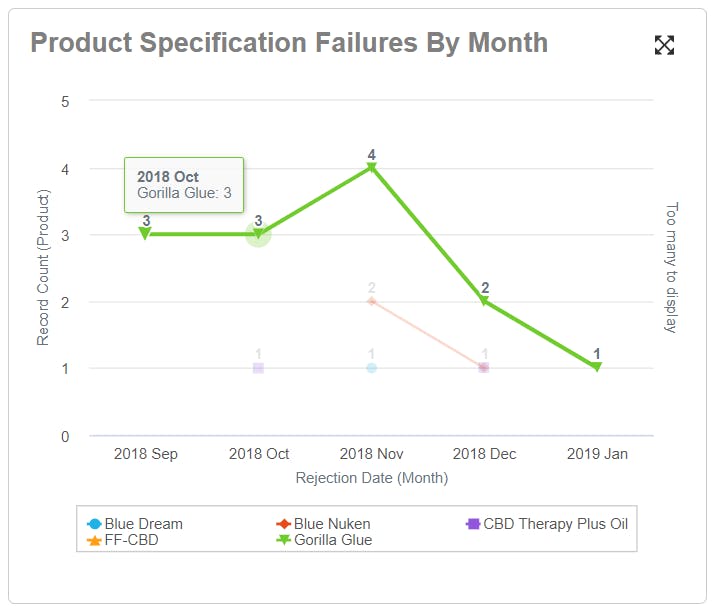Click the 2018 Nov x-axis label
714x607 pixels.
coord(371,454)
